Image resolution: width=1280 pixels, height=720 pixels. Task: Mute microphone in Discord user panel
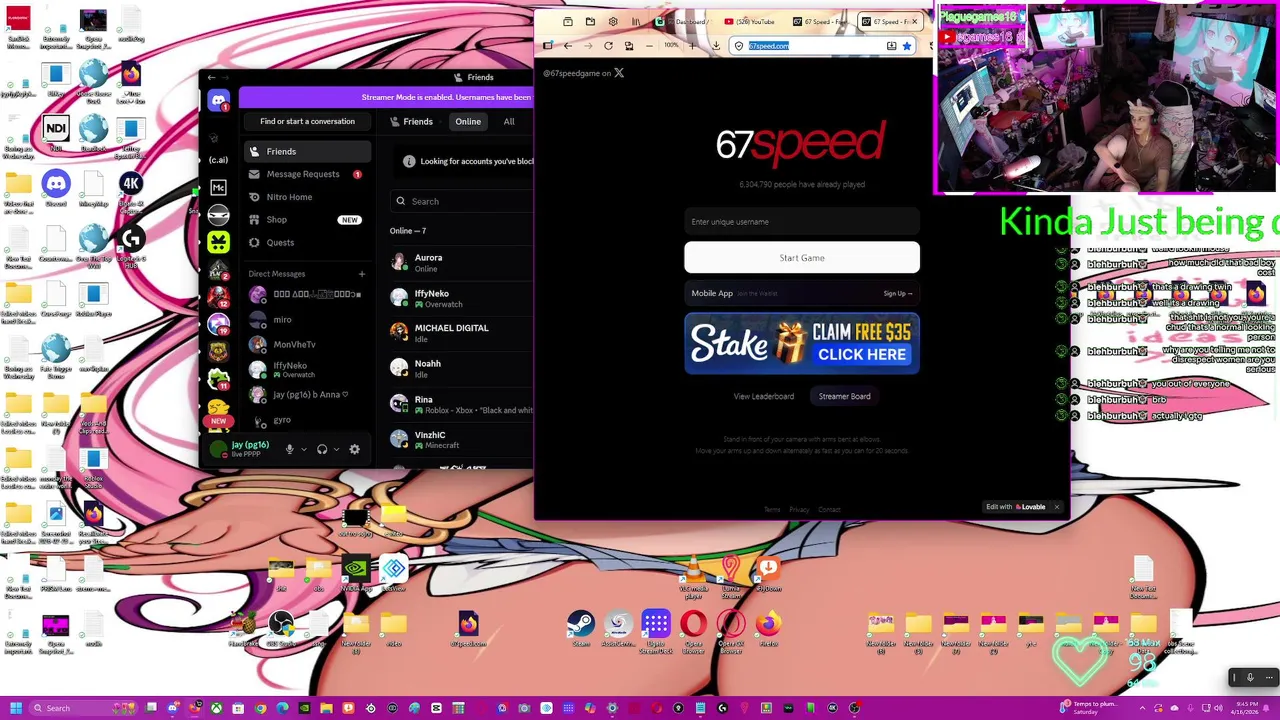290,449
